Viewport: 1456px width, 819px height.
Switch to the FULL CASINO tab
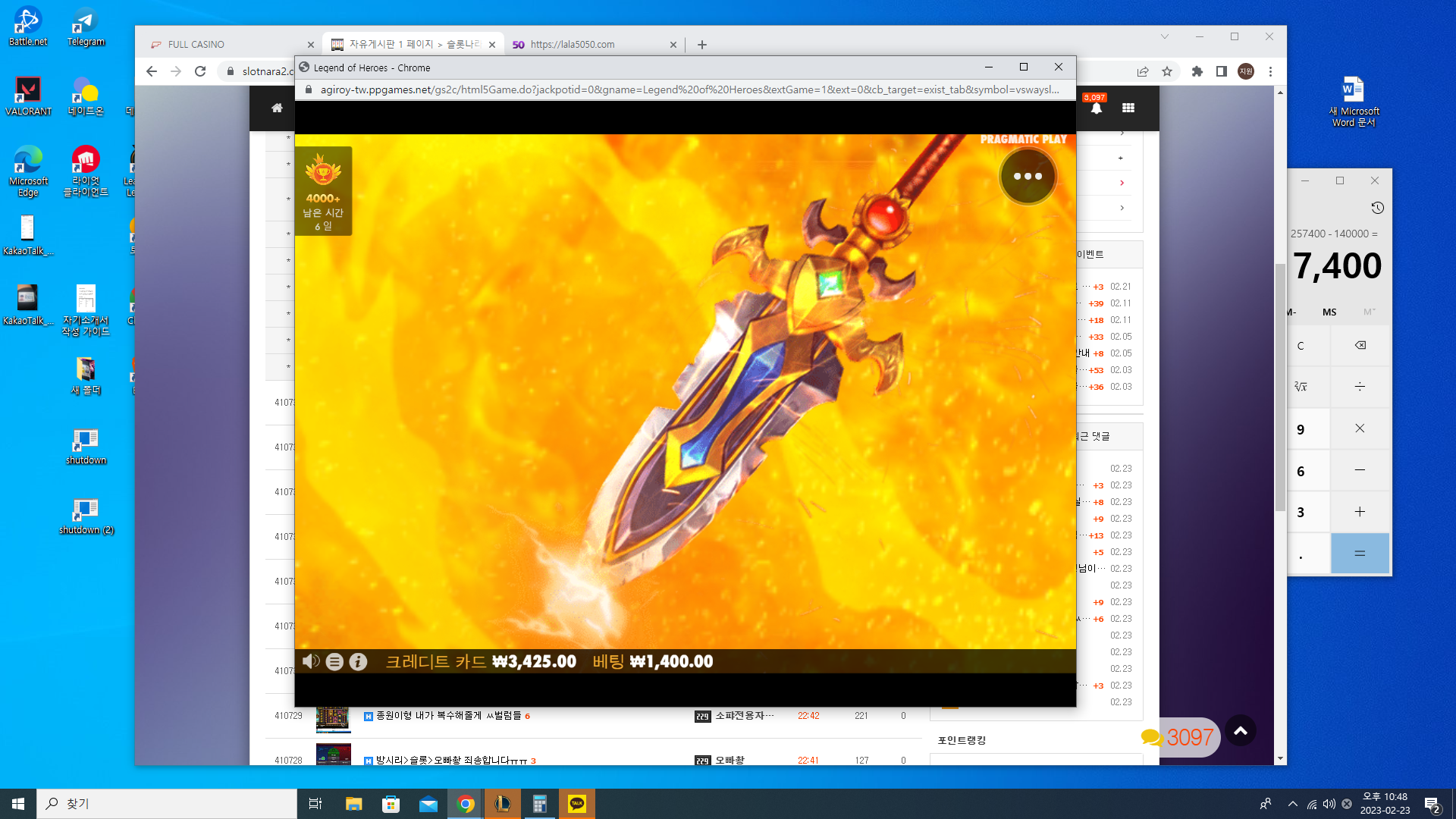(231, 45)
